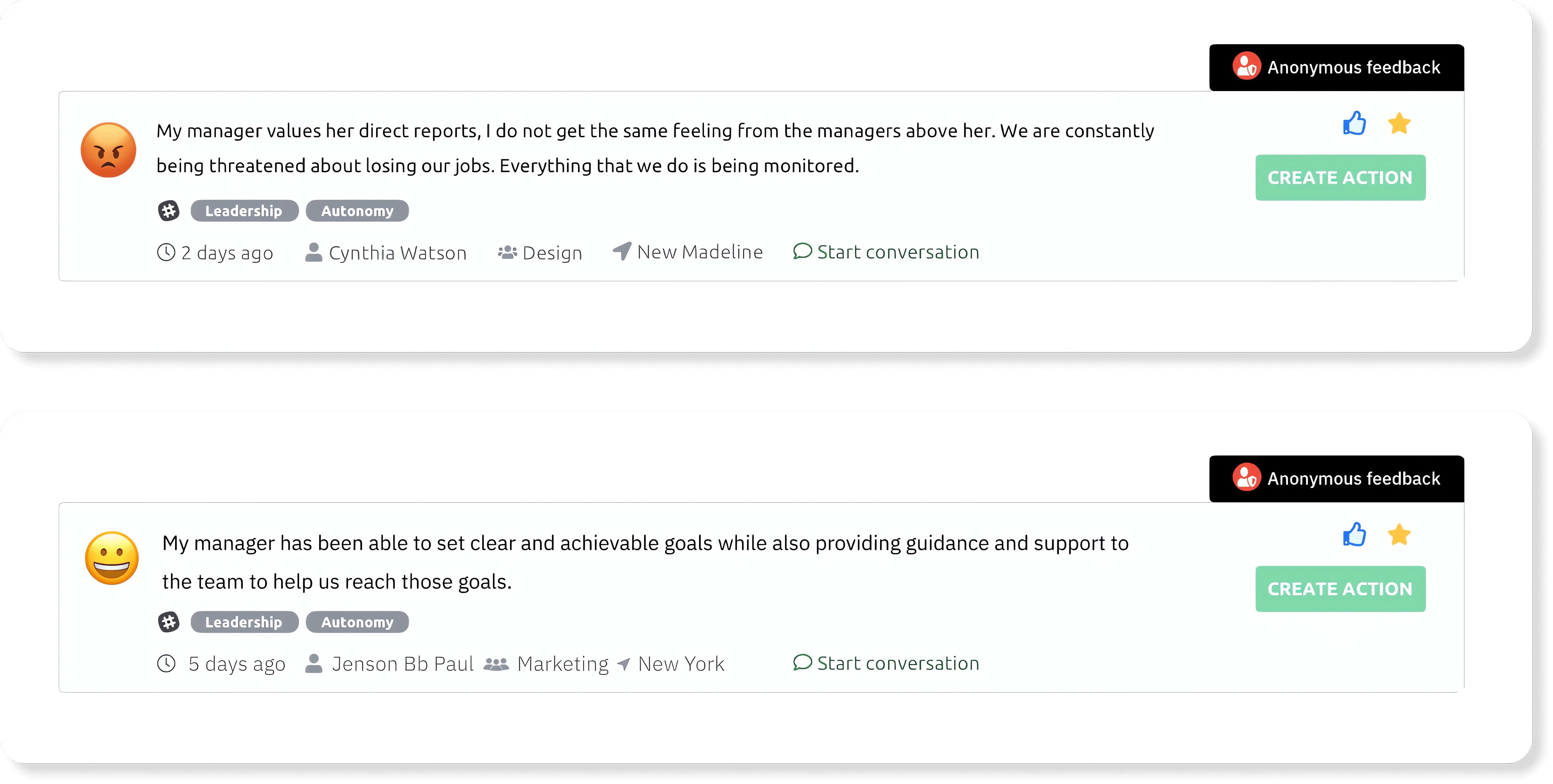Click the anonymous user icon on top feedback badge

tap(1247, 66)
